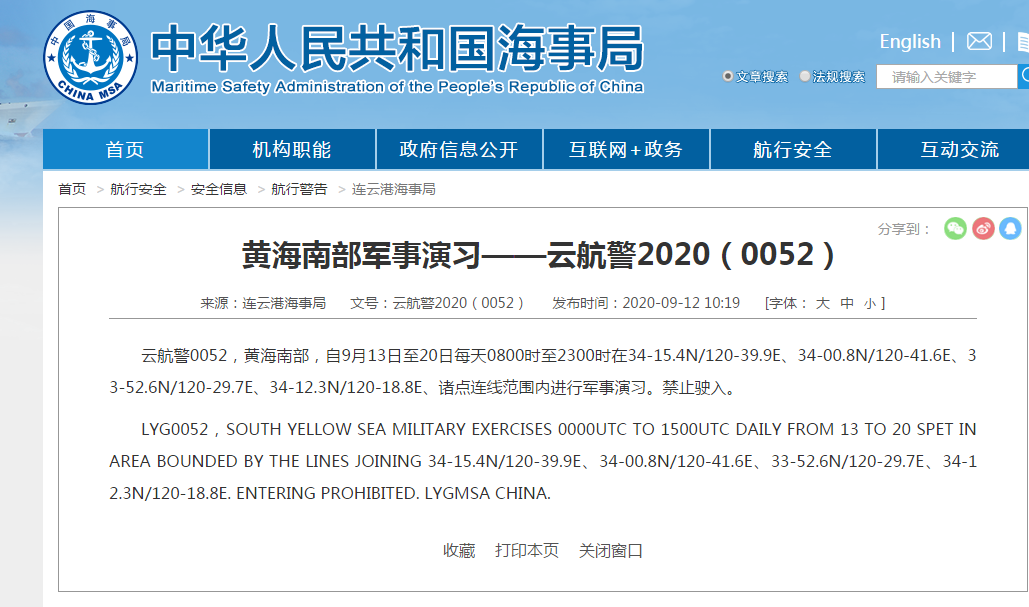This screenshot has width=1029, height=607.
Task: Set font size to 中
Action: 847,303
